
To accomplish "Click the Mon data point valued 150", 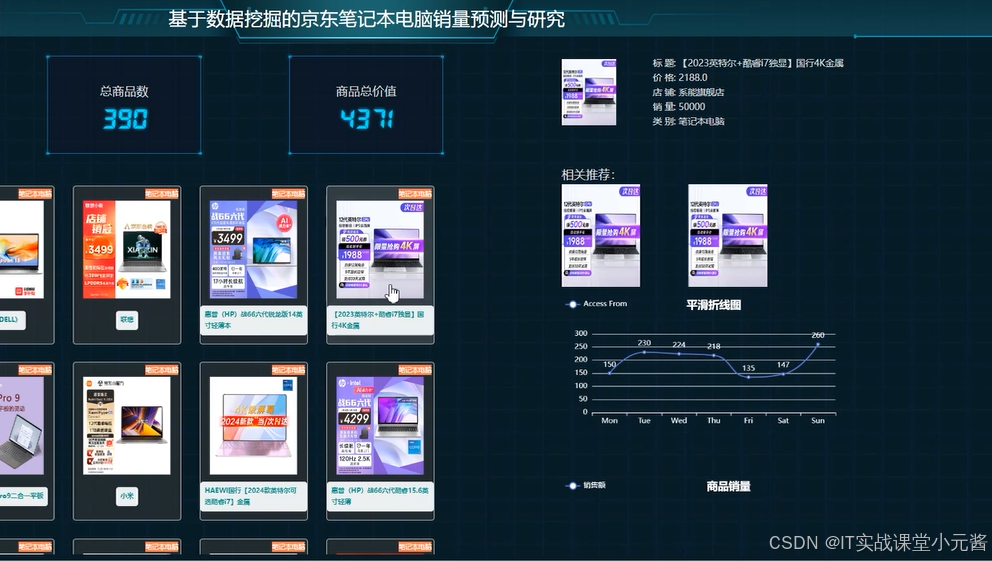I will (x=609, y=373).
